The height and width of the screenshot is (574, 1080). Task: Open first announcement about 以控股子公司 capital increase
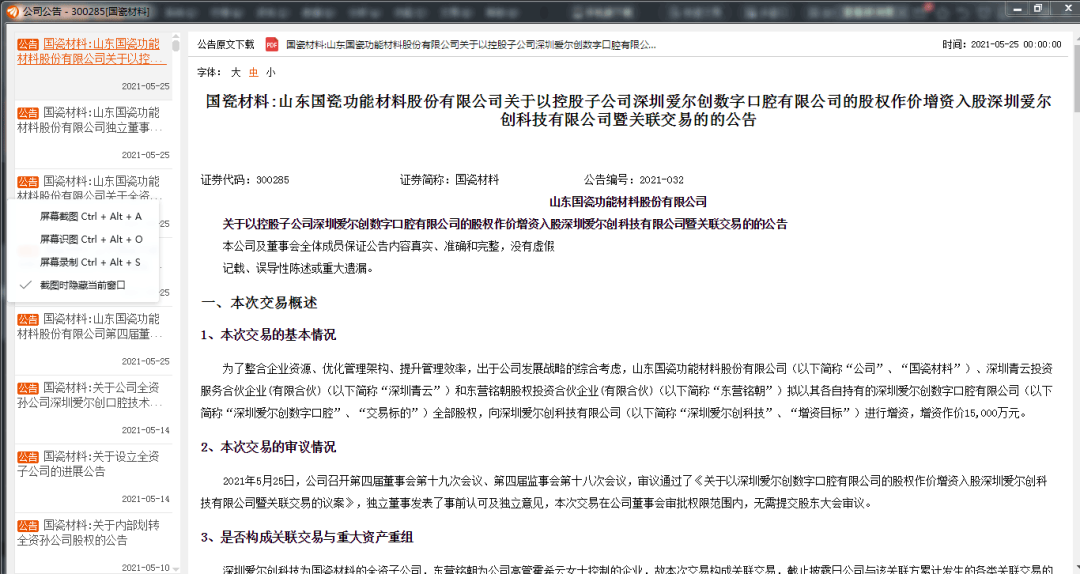coord(94,65)
